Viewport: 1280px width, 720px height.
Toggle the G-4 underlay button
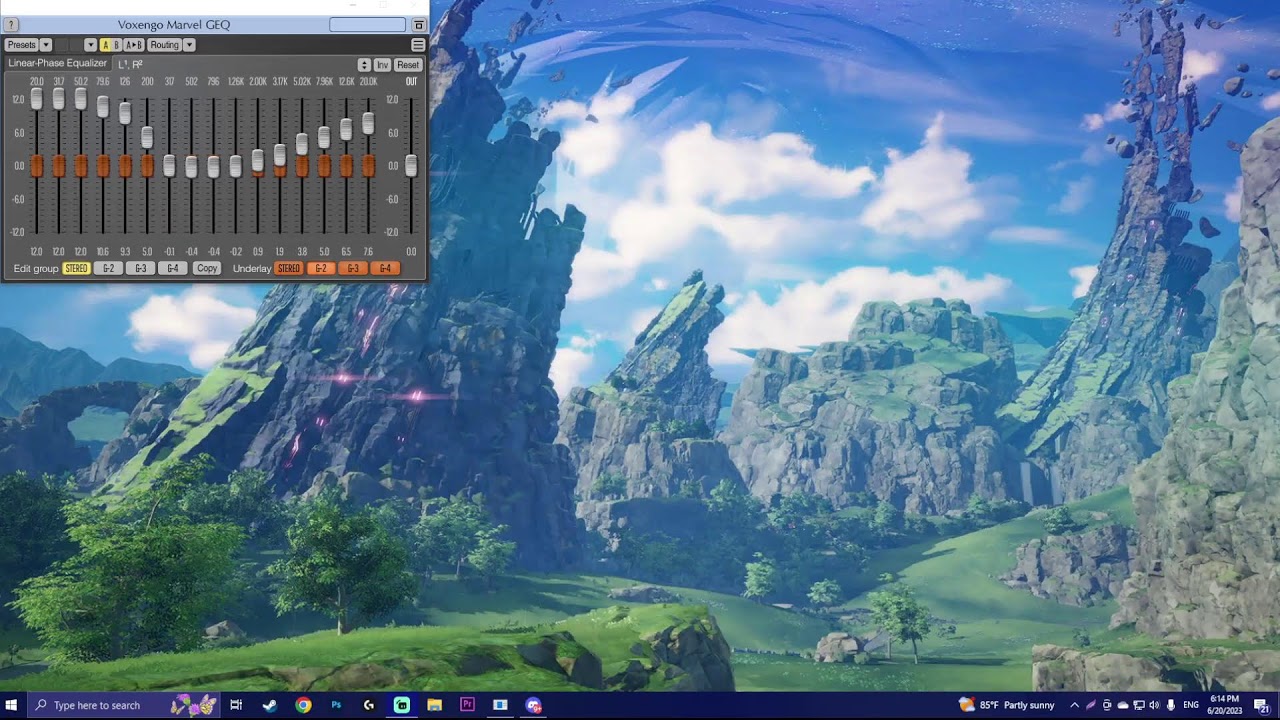pos(385,268)
